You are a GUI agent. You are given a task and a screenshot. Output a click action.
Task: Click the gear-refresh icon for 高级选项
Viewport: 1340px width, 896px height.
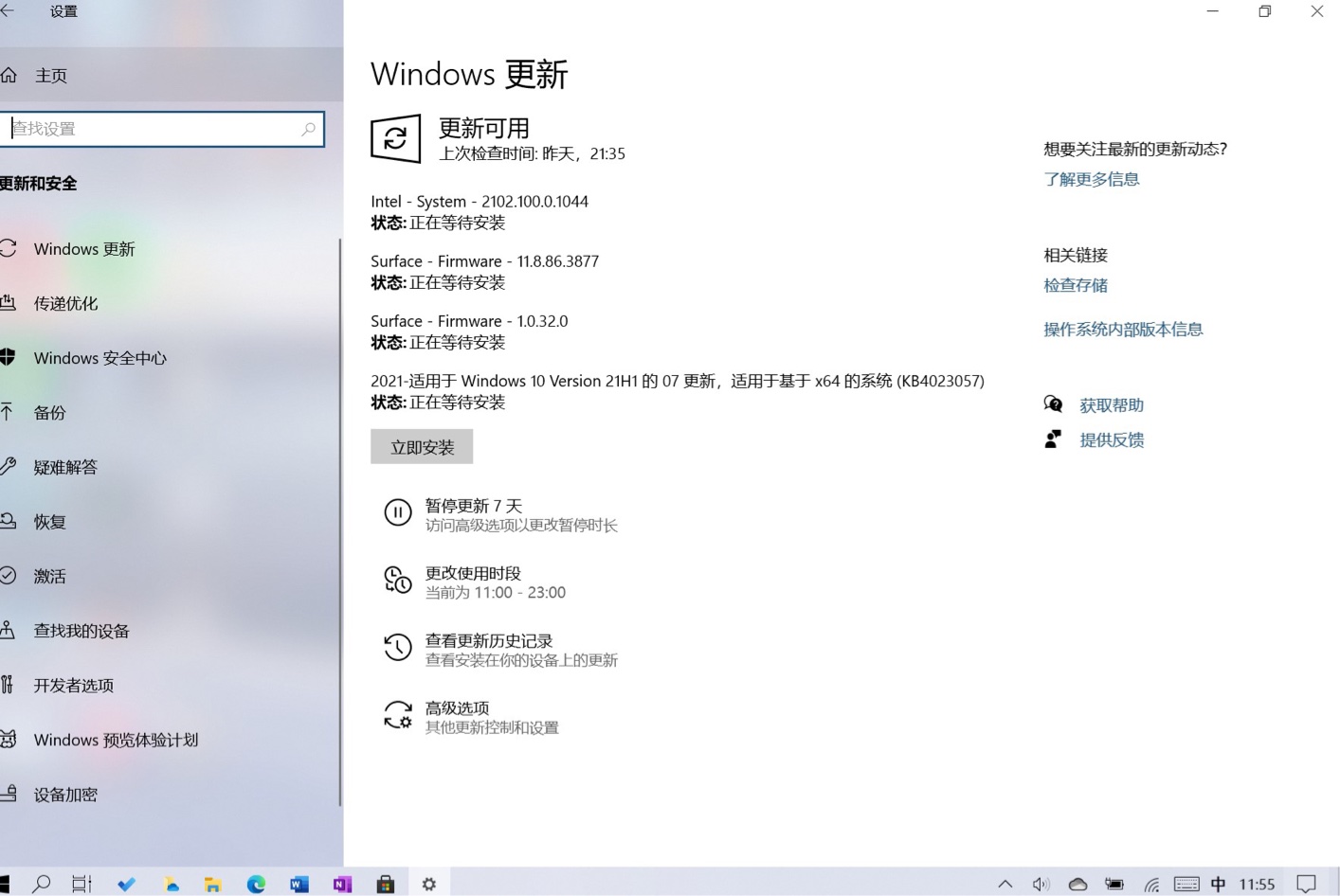397,715
